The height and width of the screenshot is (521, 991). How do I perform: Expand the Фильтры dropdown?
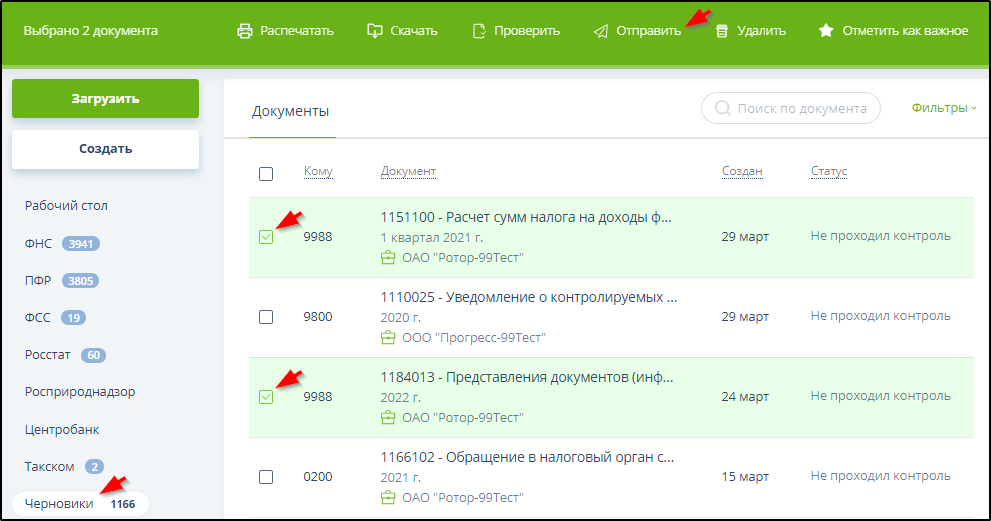pos(943,108)
